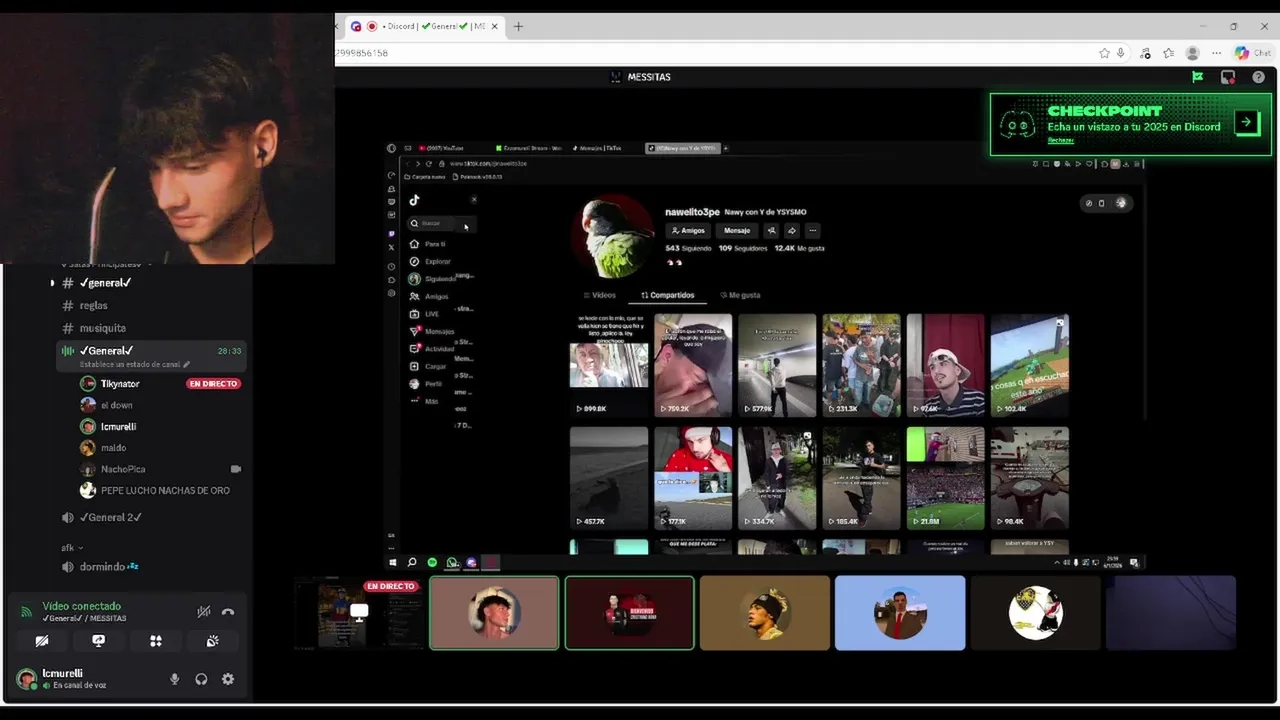
Task: Select the blue-background participant tile
Action: click(900, 613)
